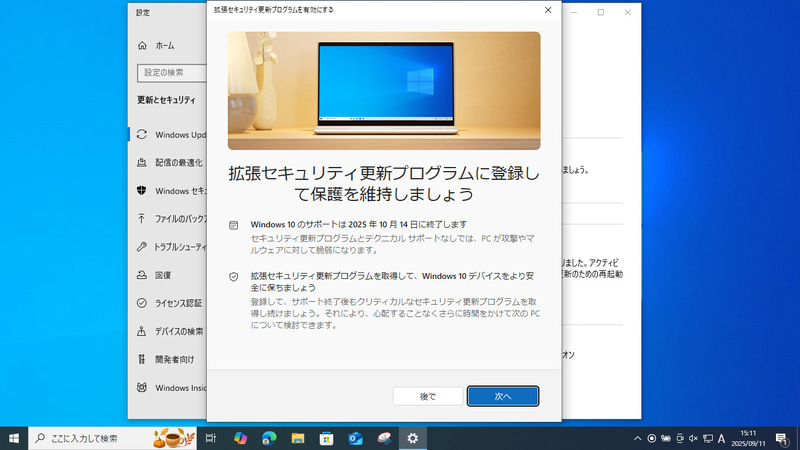The width and height of the screenshot is (800, 450).
Task: Click the 更新とセキュリティ section heading
Action: point(166,100)
